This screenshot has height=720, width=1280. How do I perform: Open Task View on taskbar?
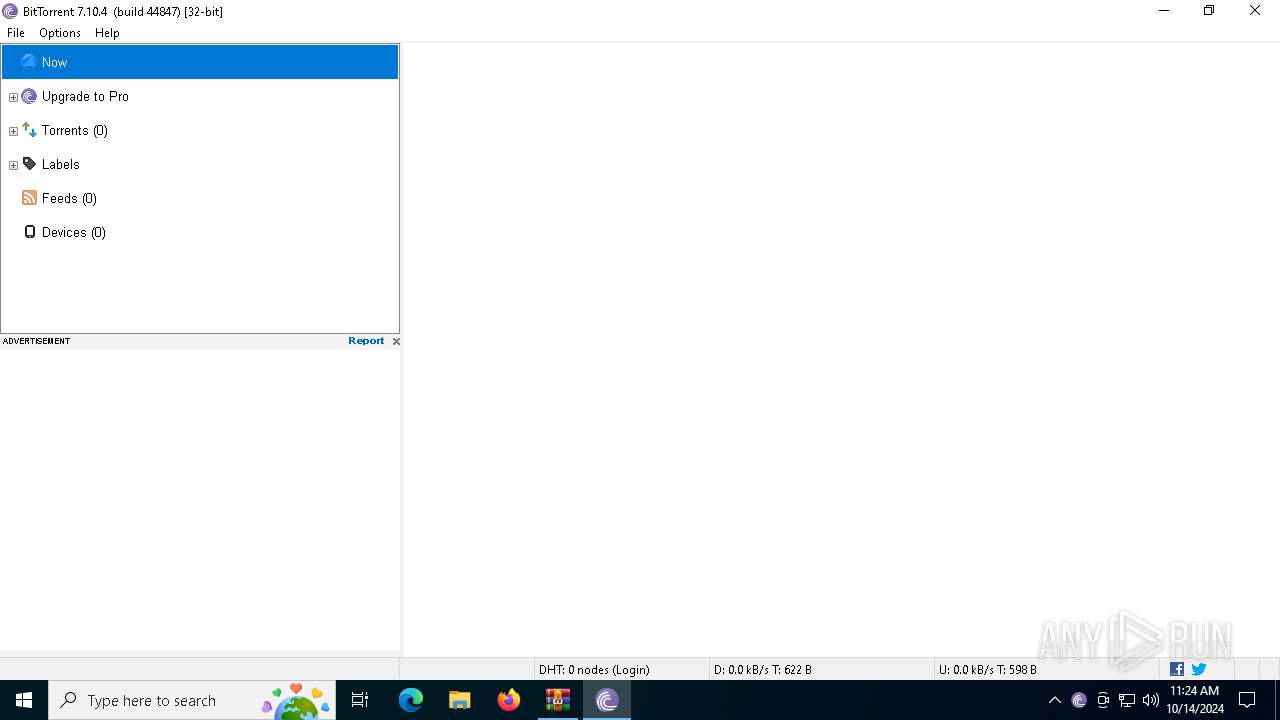click(360, 700)
